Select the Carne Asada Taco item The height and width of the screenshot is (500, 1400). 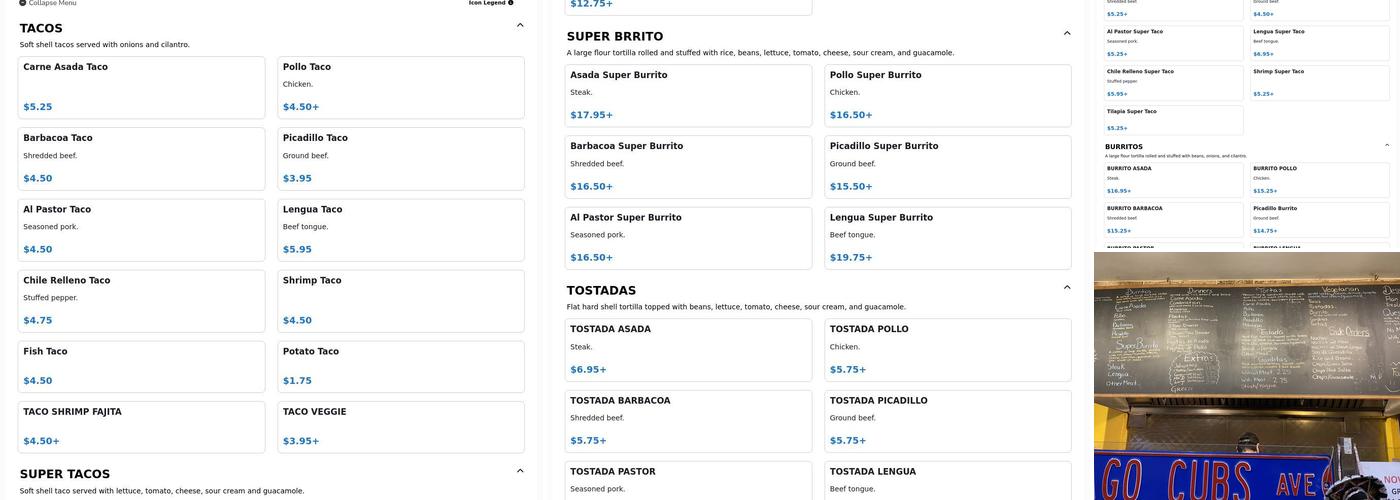[x=141, y=87]
